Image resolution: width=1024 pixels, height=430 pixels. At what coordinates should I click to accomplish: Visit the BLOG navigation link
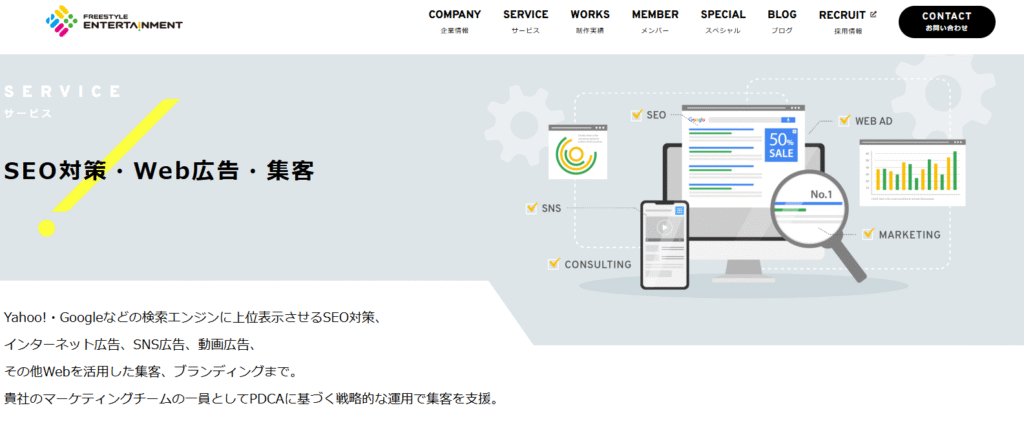pyautogui.click(x=782, y=21)
